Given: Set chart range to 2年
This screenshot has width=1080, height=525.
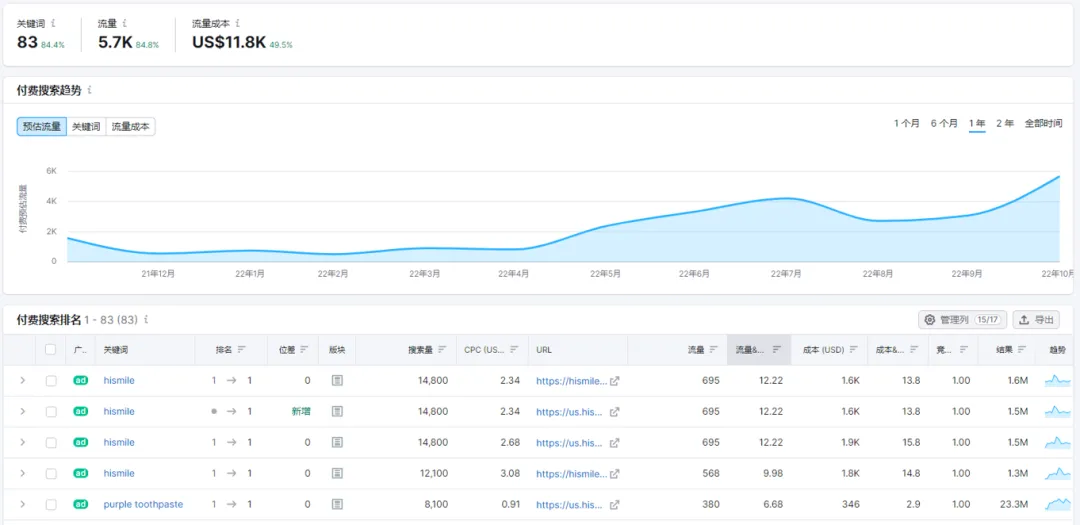Looking at the screenshot, I should (1005, 123).
